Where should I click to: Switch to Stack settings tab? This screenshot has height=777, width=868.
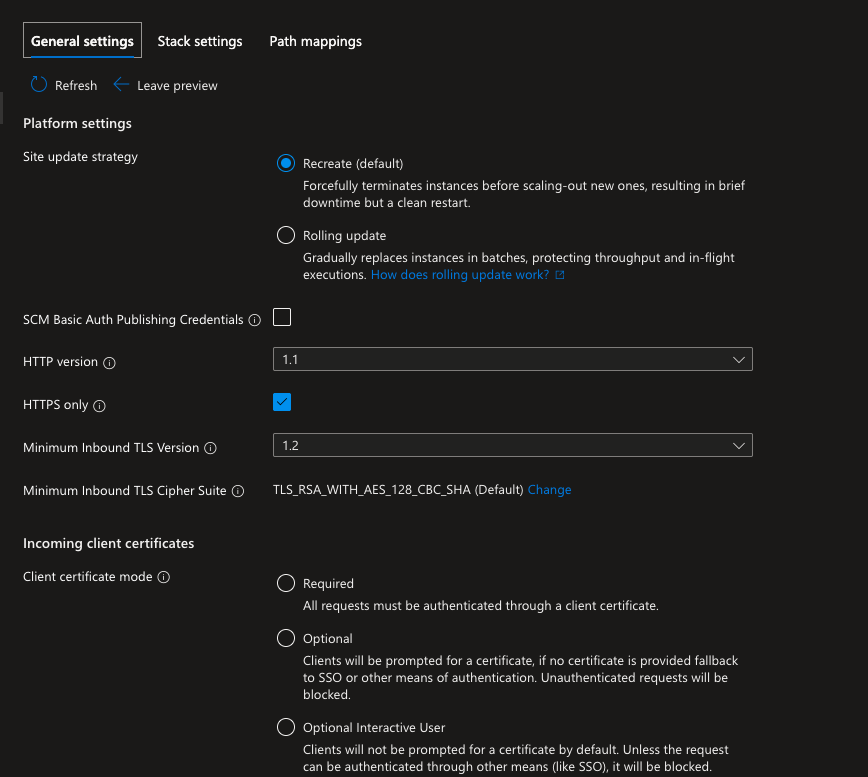tap(200, 41)
